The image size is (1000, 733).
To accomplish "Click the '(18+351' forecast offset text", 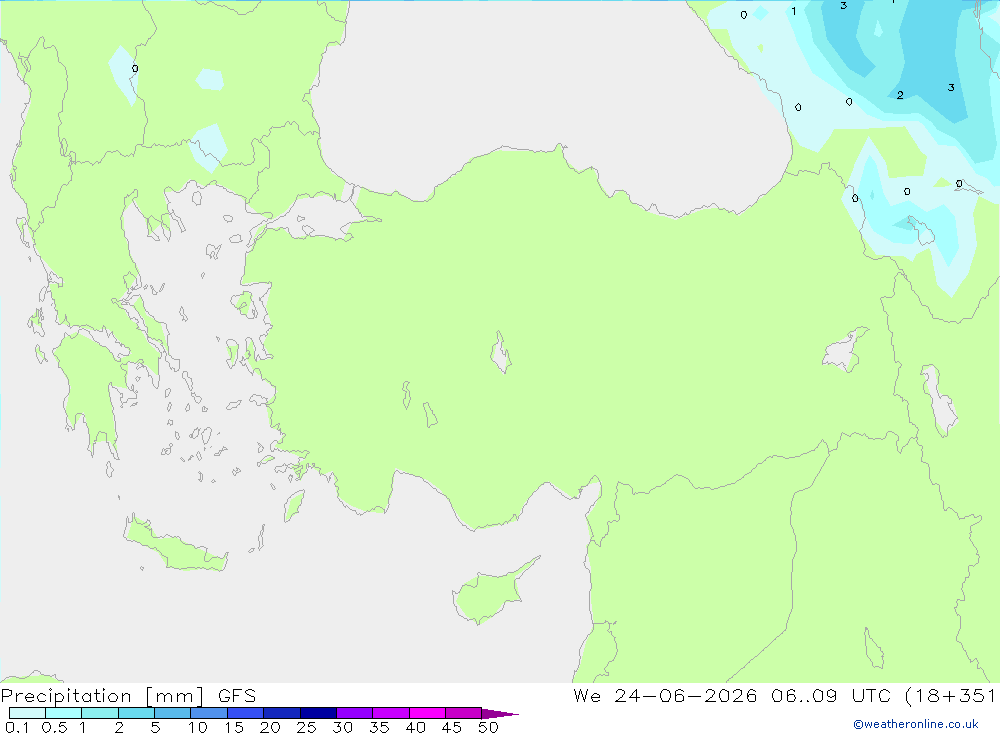I will [950, 696].
